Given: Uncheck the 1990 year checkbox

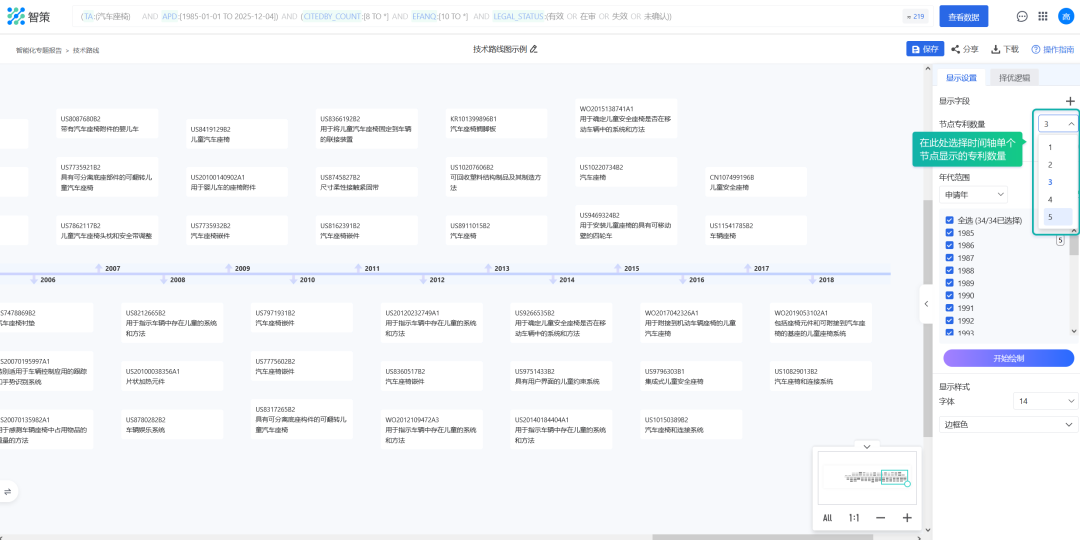Looking at the screenshot, I should [949, 295].
